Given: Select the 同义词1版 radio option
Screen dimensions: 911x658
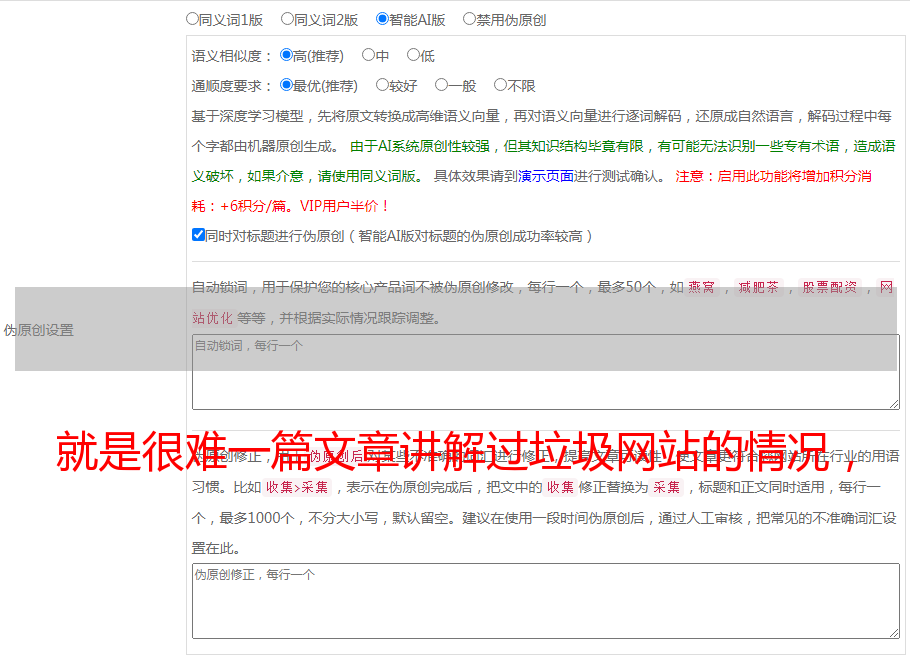Looking at the screenshot, I should coord(192,19).
